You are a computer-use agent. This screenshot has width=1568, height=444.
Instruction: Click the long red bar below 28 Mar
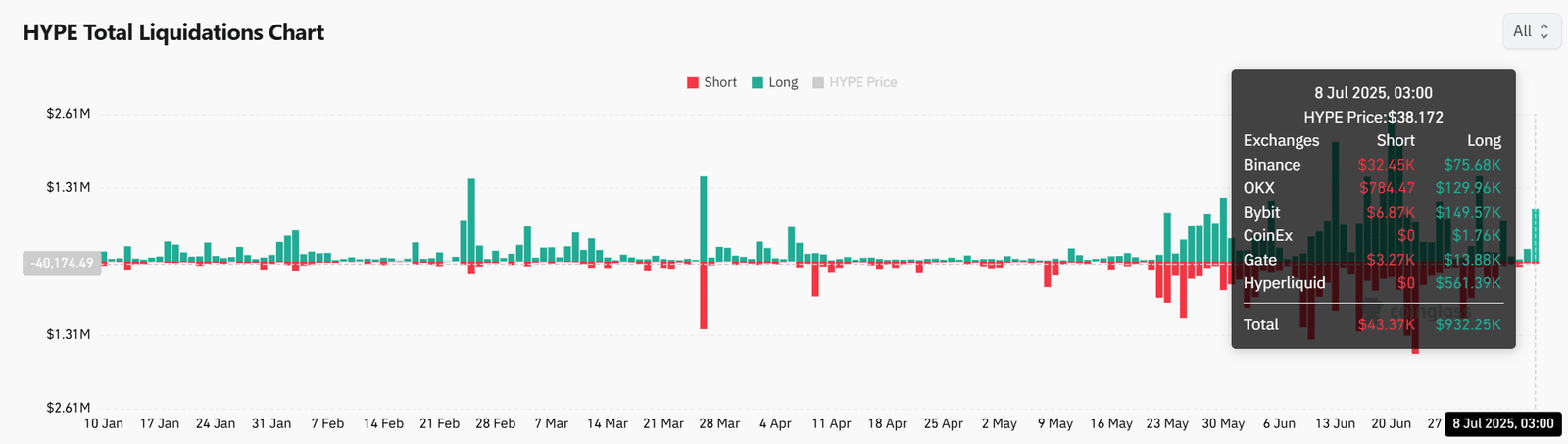704,296
